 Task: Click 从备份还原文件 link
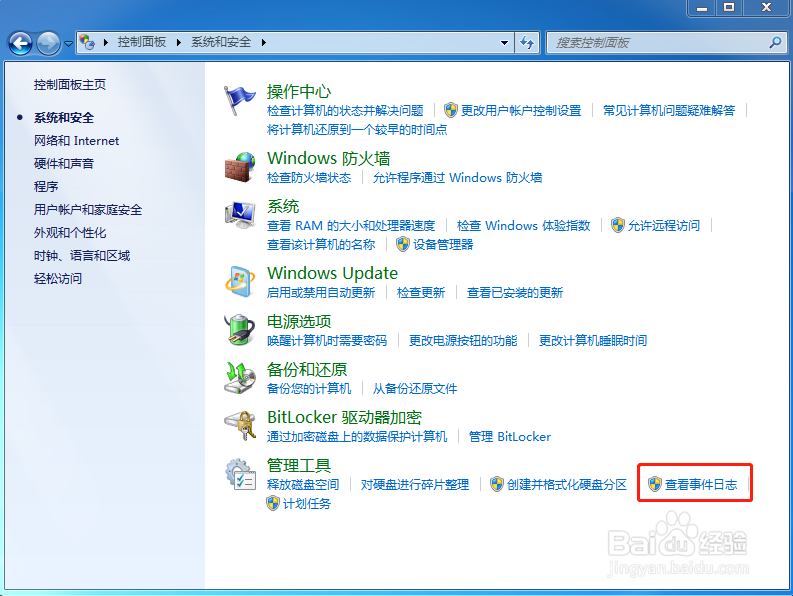(415, 389)
